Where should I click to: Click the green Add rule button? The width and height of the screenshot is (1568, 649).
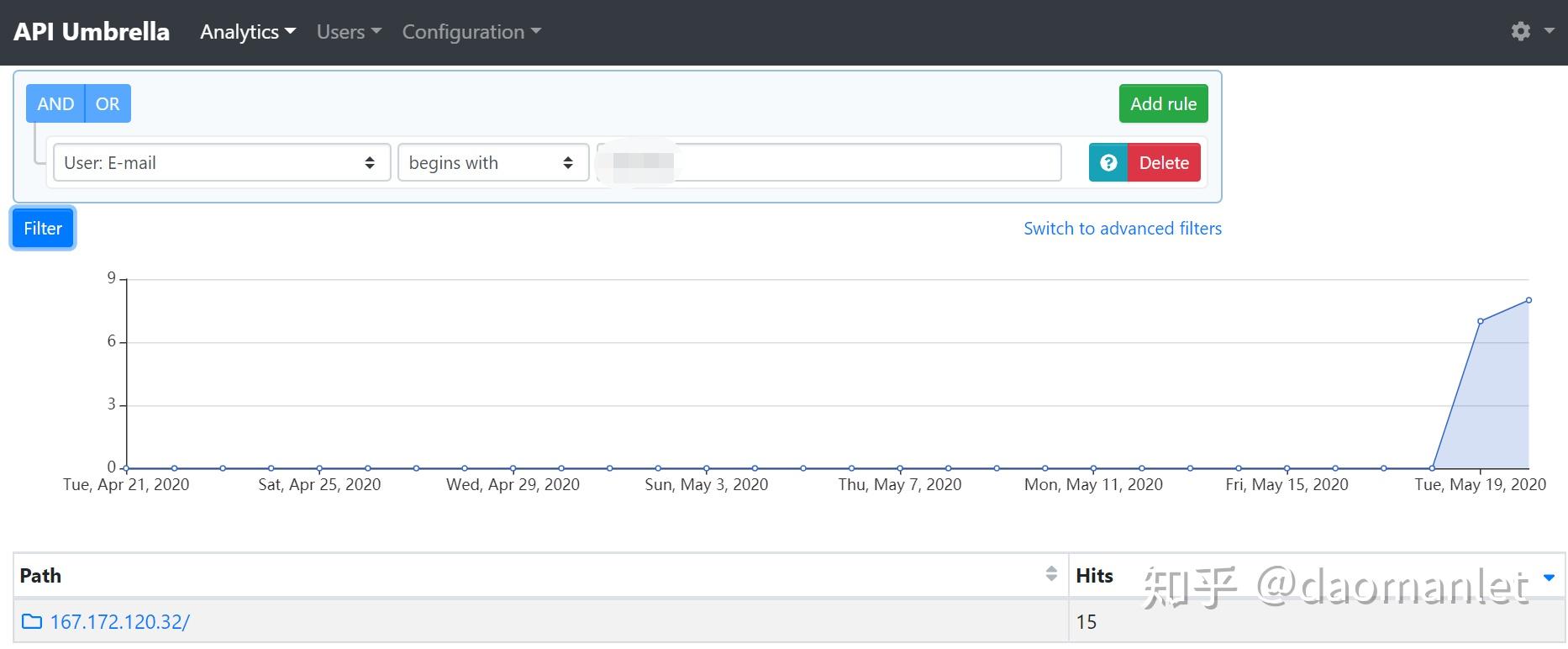click(x=1163, y=104)
